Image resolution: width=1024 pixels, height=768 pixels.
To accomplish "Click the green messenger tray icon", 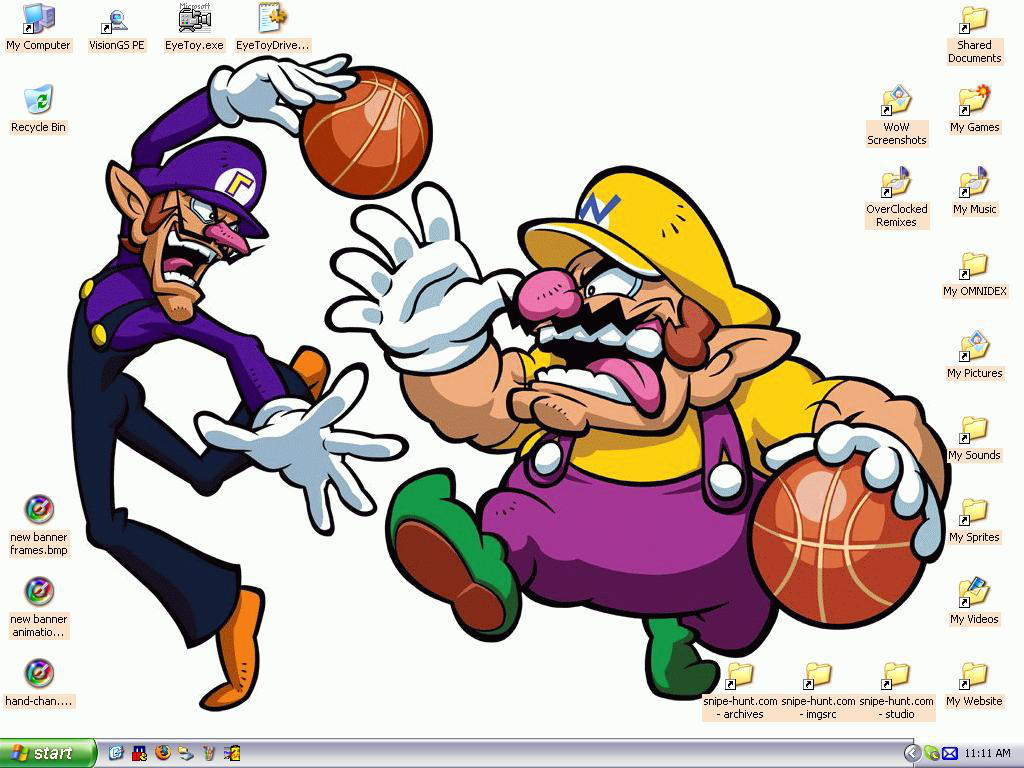I will pos(931,753).
